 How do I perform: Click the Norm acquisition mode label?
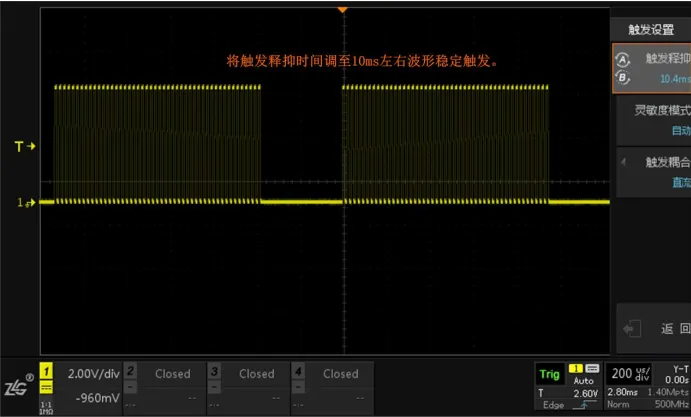point(618,404)
